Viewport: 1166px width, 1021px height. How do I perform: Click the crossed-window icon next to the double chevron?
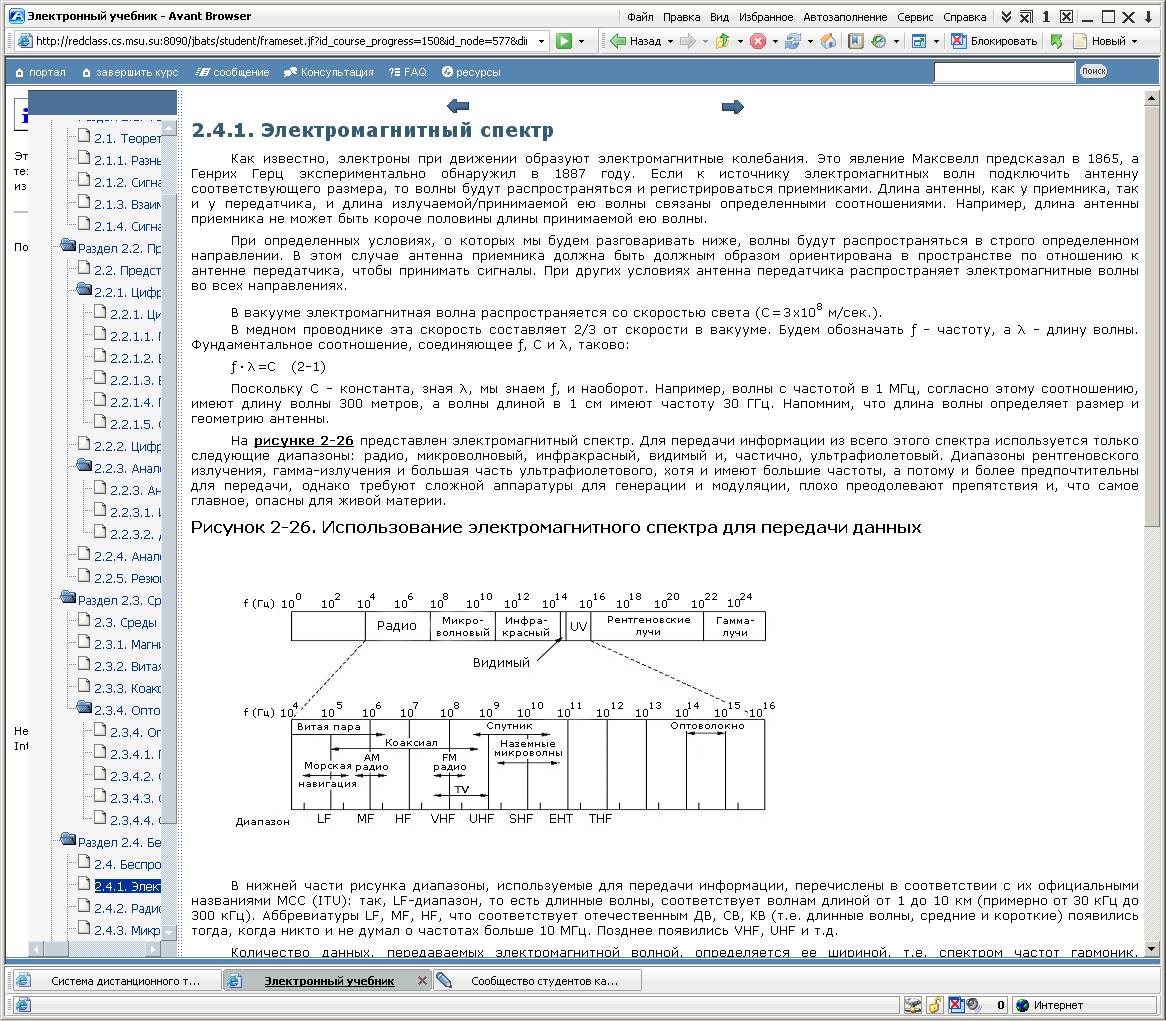point(1026,16)
